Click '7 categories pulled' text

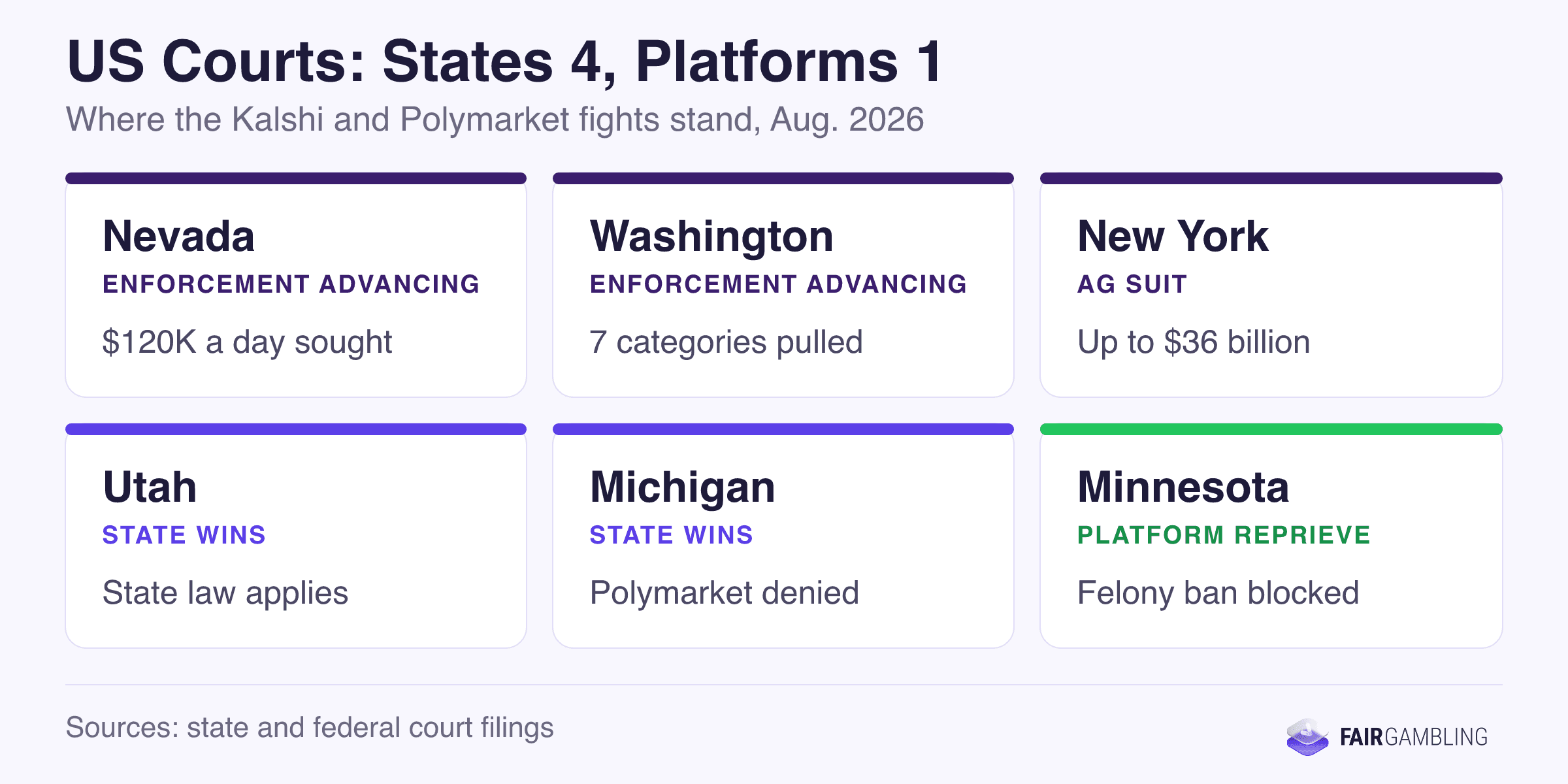726,342
